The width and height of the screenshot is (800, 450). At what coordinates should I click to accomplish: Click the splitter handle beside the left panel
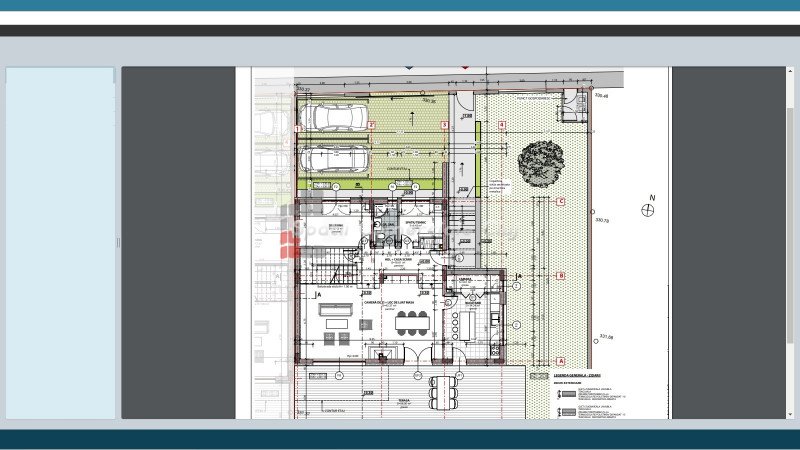pyautogui.click(x=118, y=242)
